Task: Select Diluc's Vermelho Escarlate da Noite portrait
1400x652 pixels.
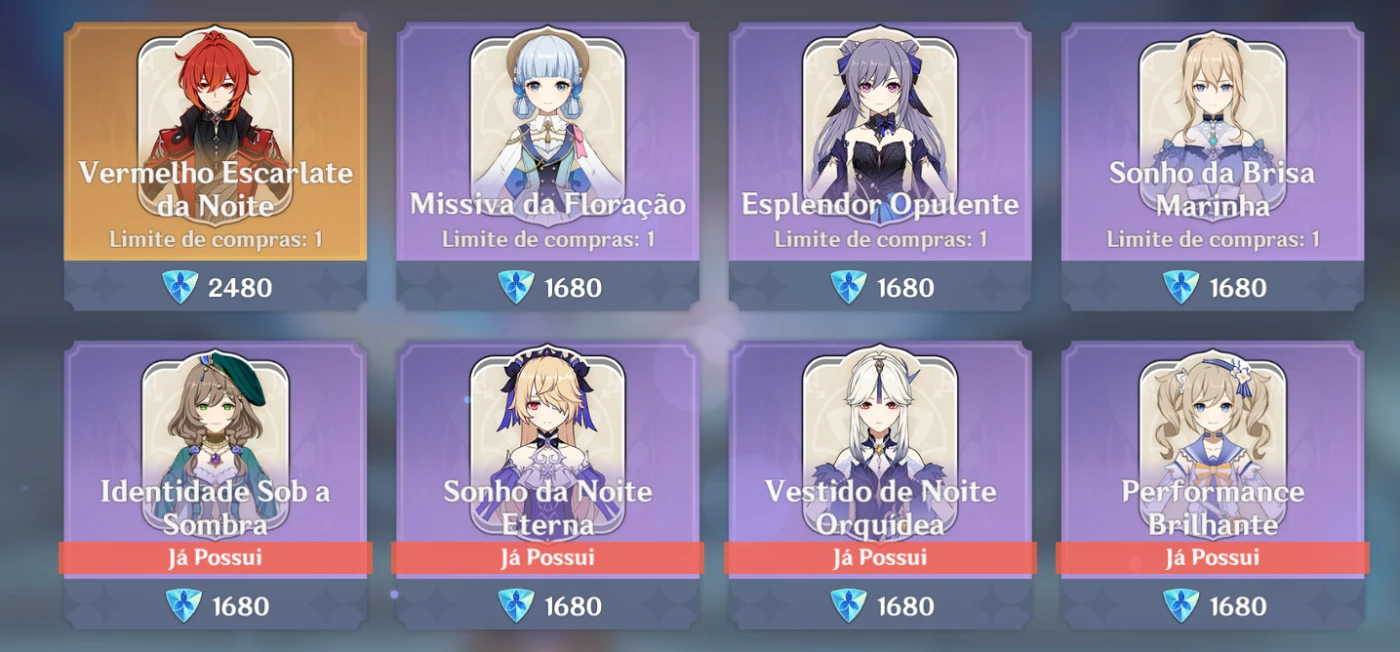Action: point(215,128)
